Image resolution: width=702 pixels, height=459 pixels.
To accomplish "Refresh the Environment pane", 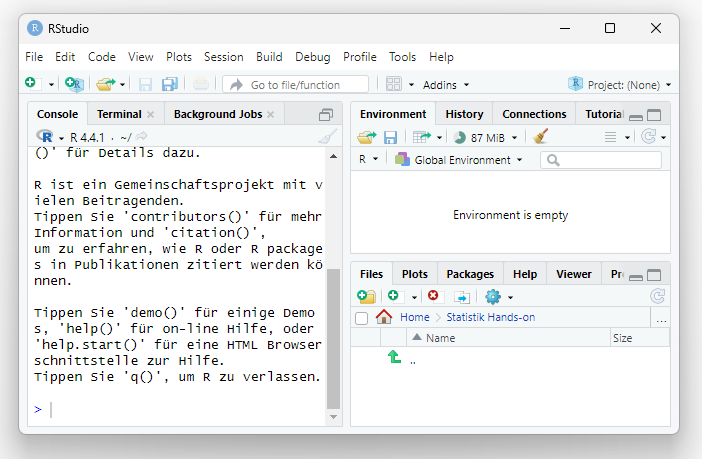I will coord(649,136).
